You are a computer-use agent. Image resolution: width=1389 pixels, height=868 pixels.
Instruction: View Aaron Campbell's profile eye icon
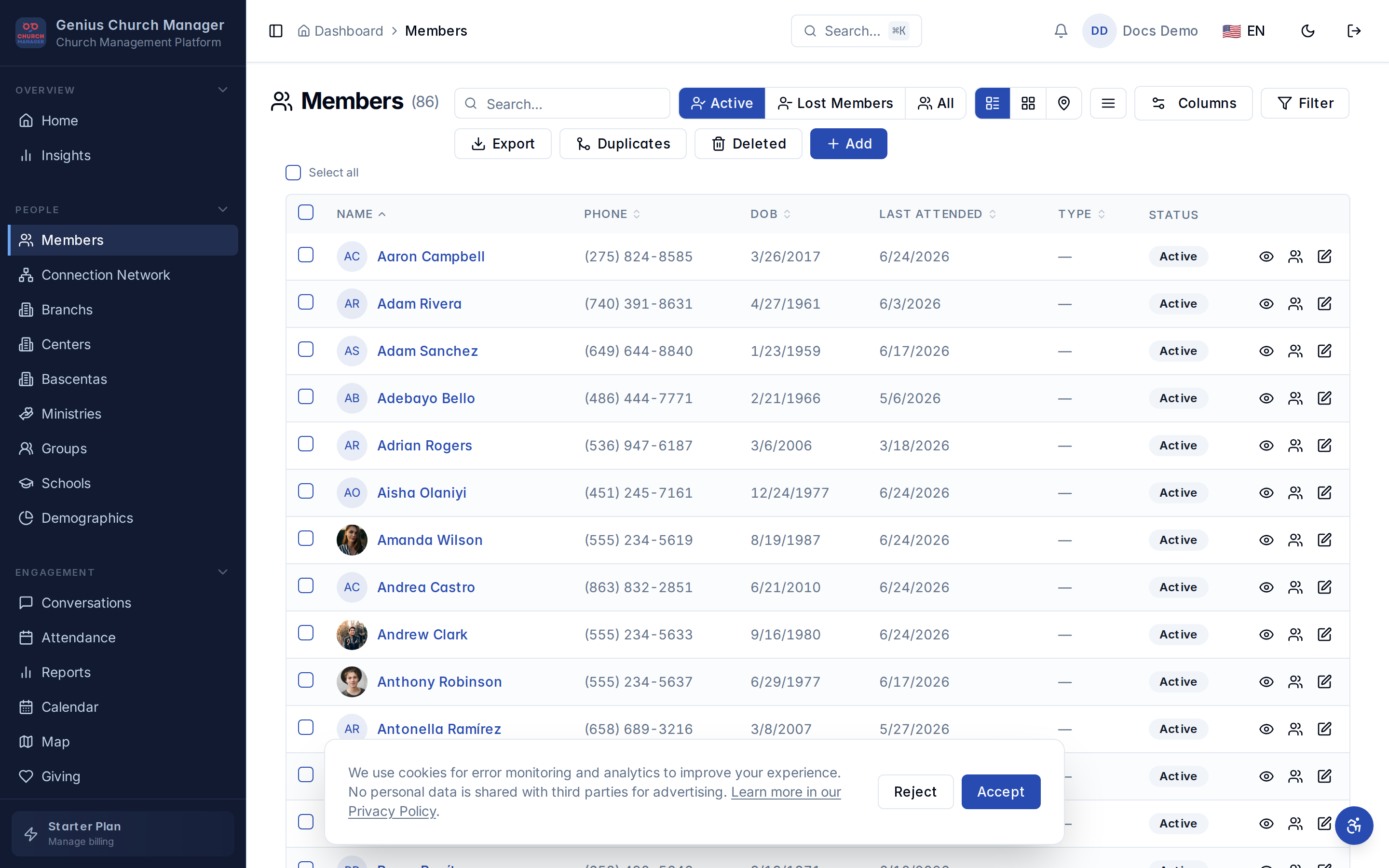coord(1266,257)
